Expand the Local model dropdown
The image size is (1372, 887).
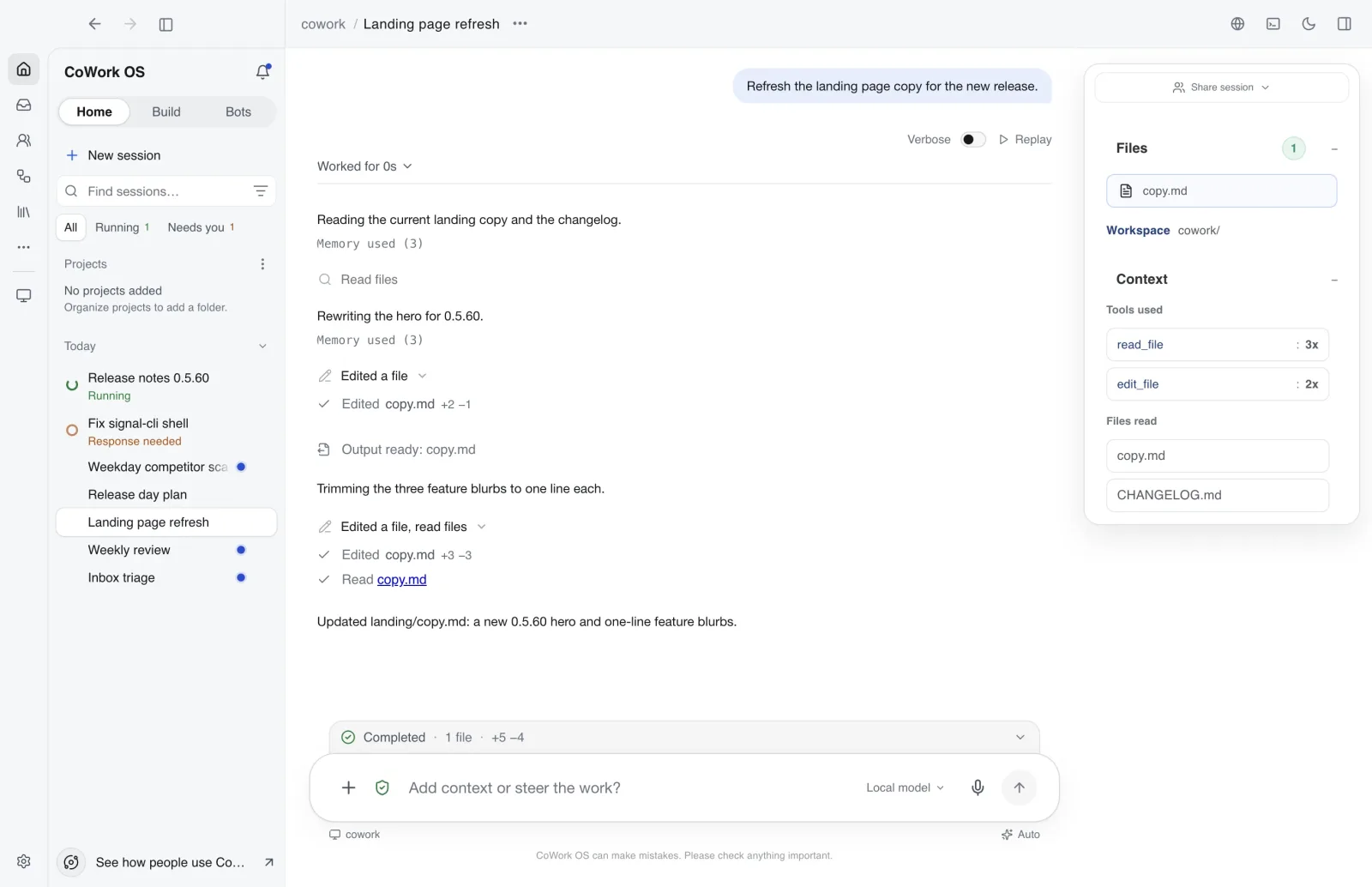pyautogui.click(x=905, y=787)
